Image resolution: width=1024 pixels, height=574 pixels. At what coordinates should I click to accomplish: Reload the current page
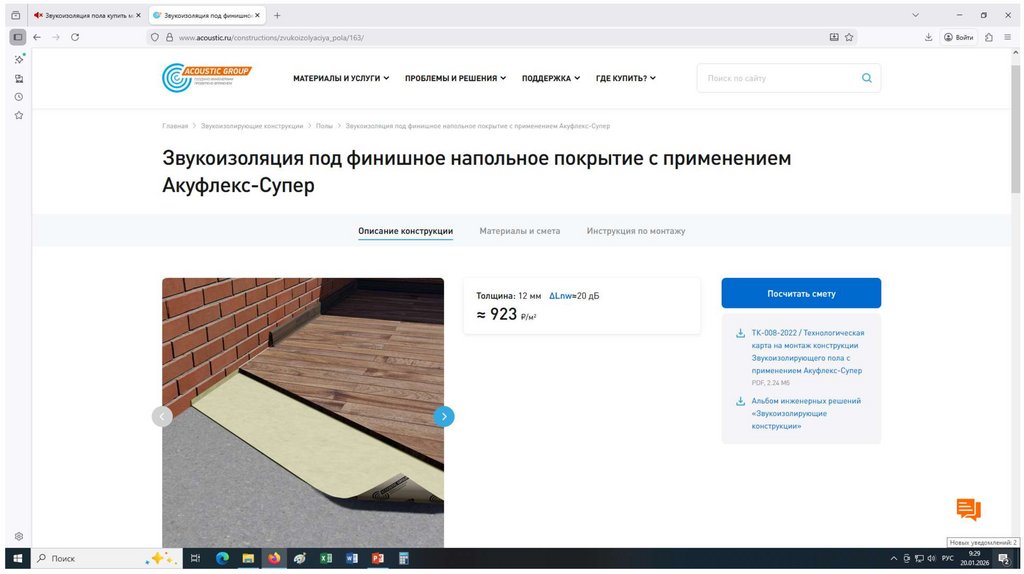[x=75, y=37]
